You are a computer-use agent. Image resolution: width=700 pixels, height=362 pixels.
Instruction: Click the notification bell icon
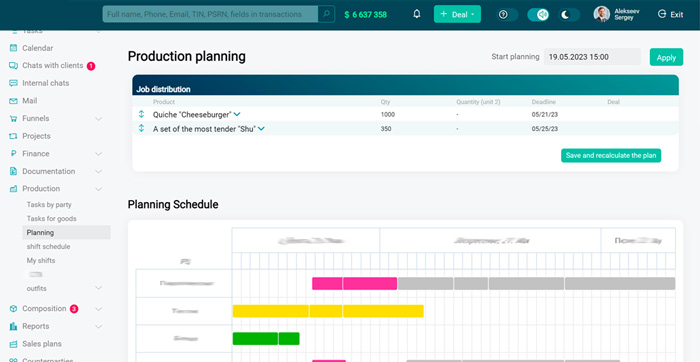(x=417, y=14)
